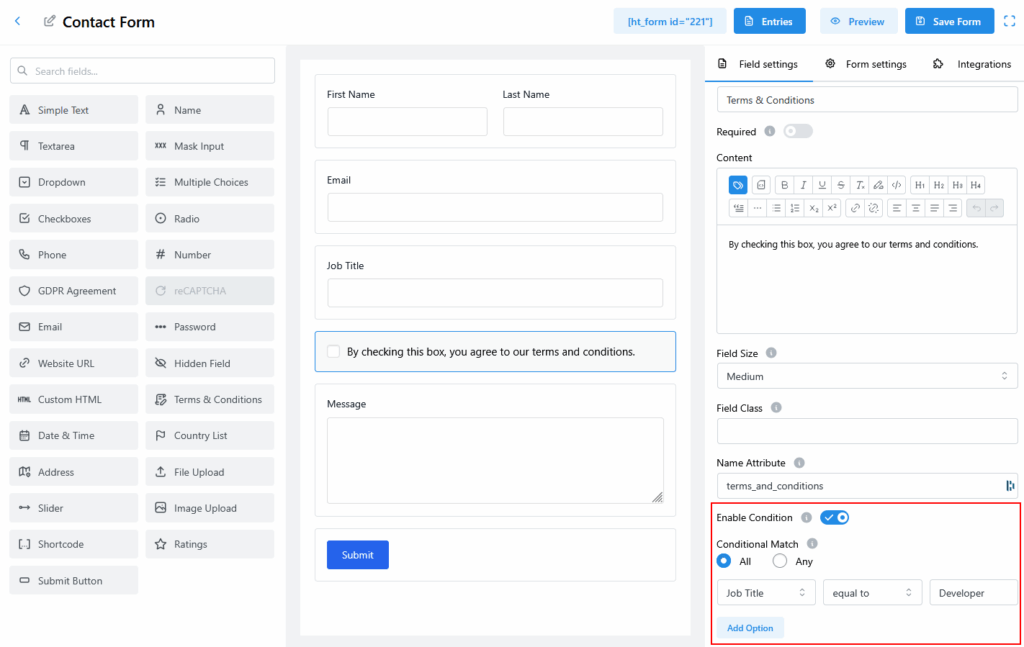Click the fullscreen expand icon

[x=1009, y=21]
